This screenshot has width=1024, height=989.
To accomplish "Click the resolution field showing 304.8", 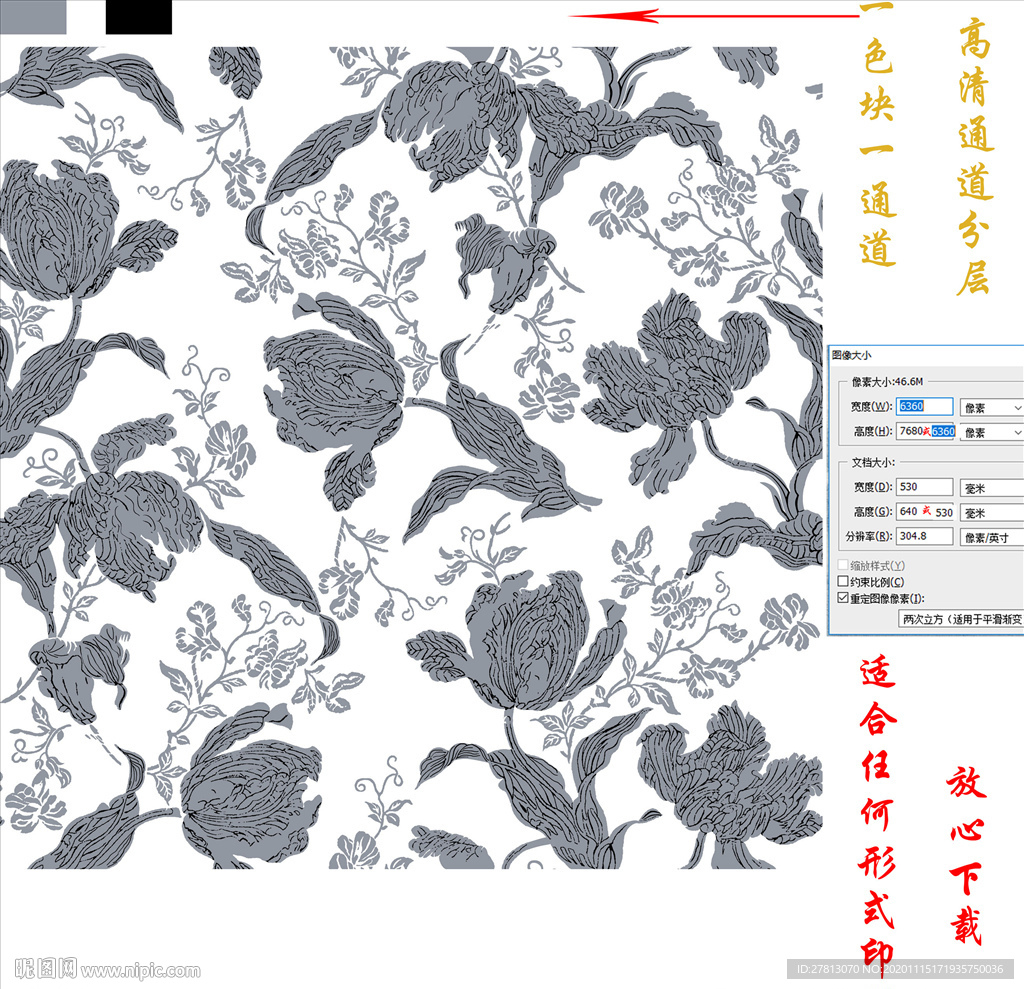I will click(924, 536).
